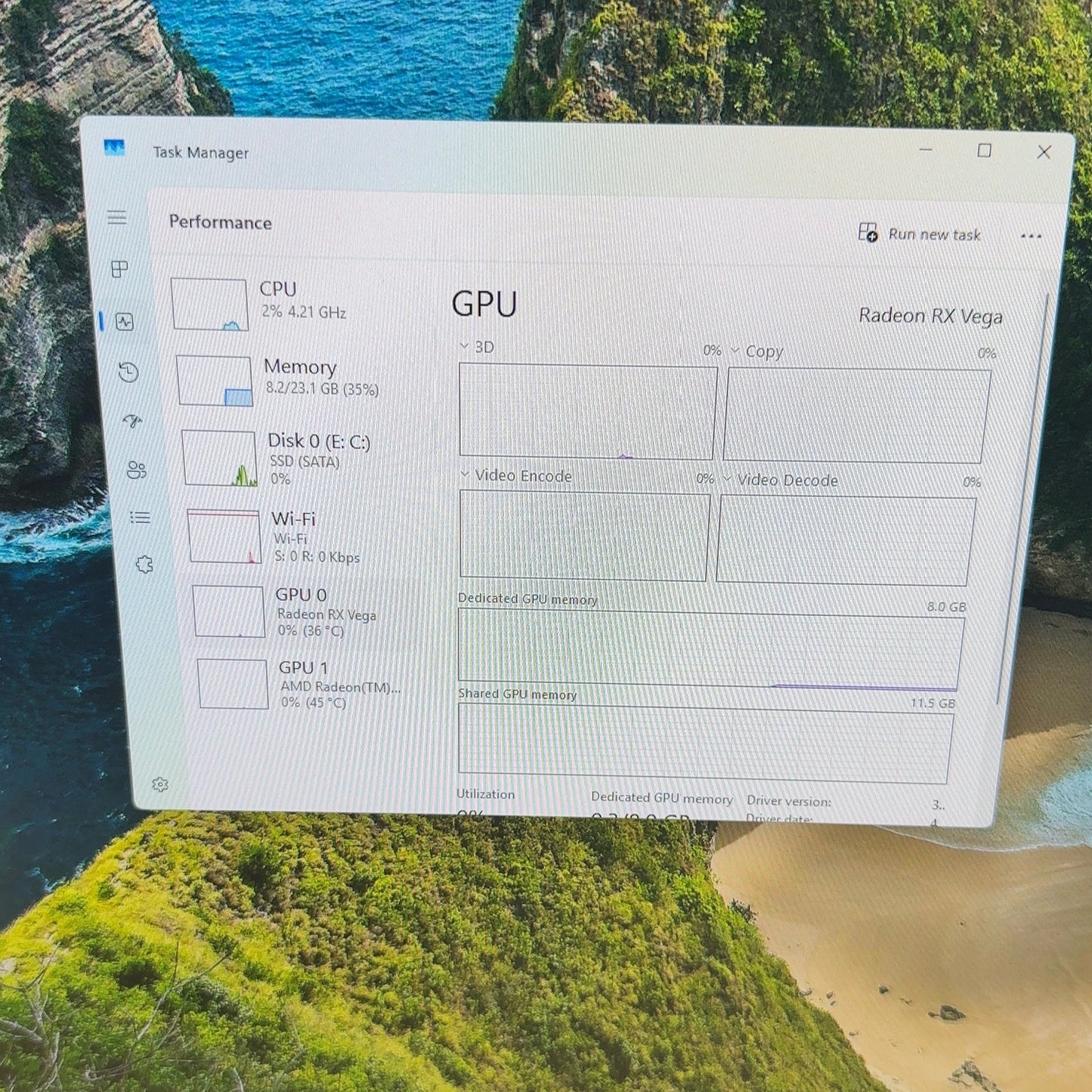Open the three-dot more options menu
Image resolution: width=1092 pixels, height=1092 pixels.
click(x=1031, y=236)
